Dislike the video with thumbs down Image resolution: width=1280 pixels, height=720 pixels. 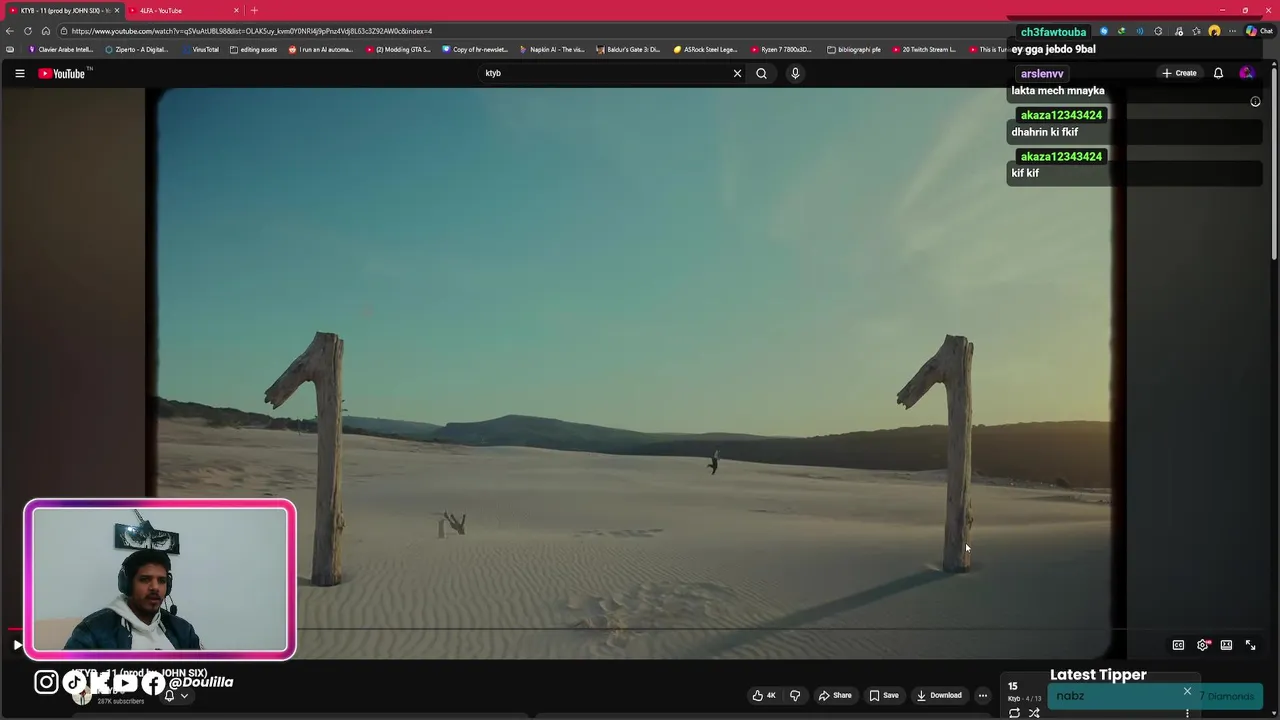click(795, 695)
